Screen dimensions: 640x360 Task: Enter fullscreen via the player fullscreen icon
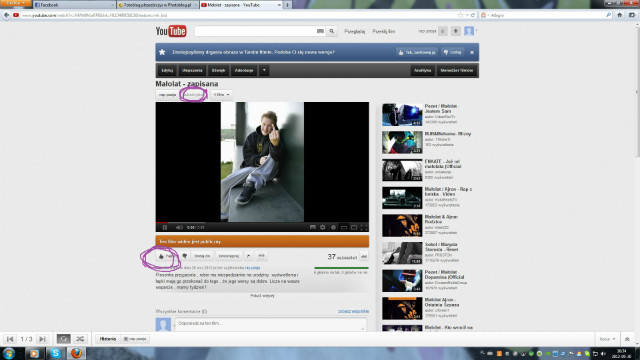coord(364,227)
